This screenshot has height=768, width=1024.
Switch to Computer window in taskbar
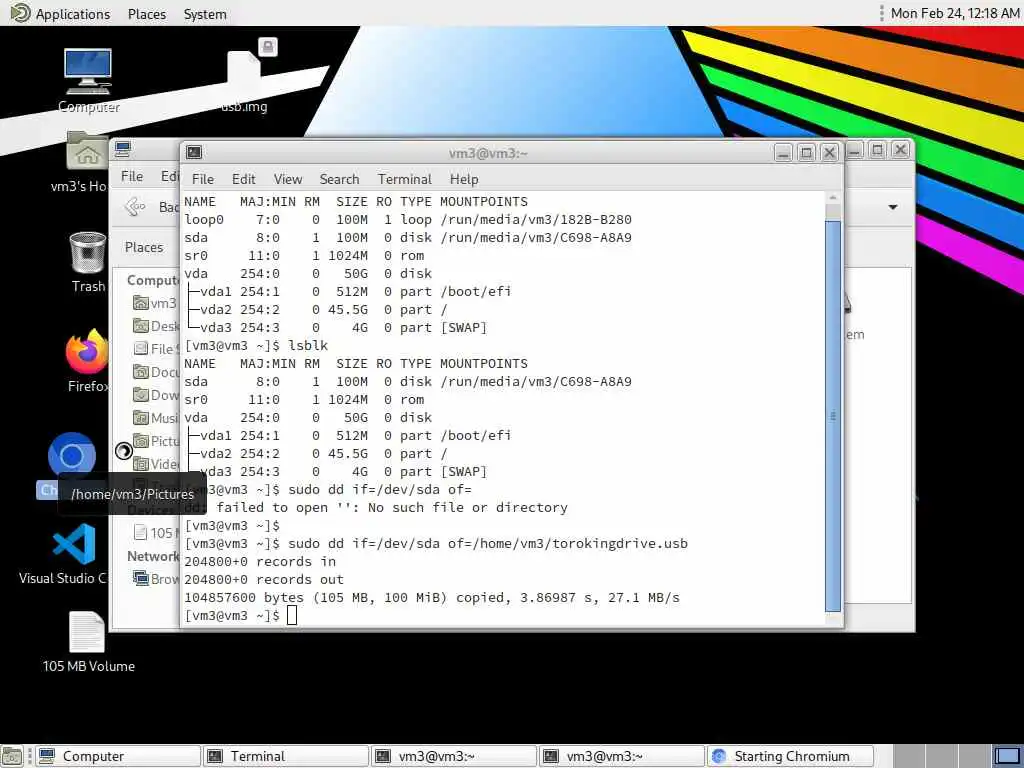click(118, 756)
